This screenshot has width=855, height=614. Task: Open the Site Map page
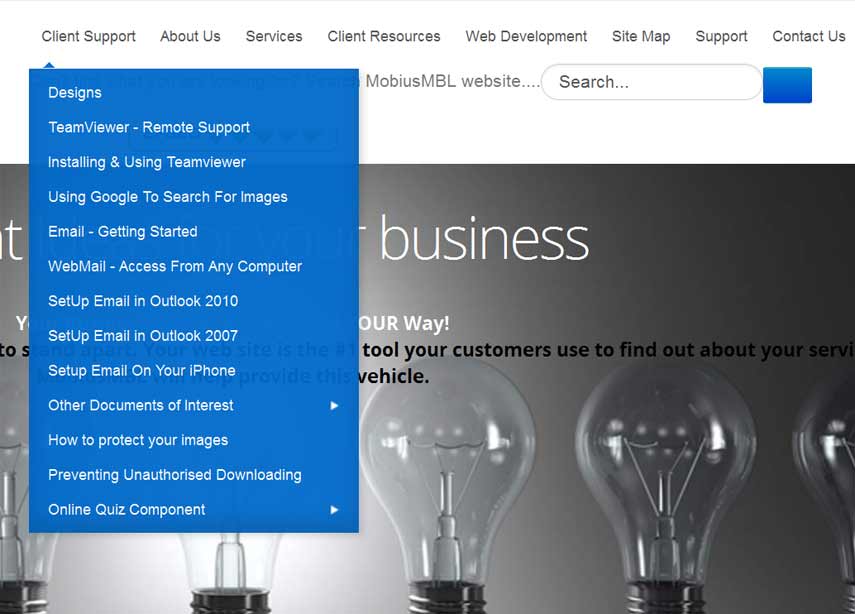pos(641,37)
